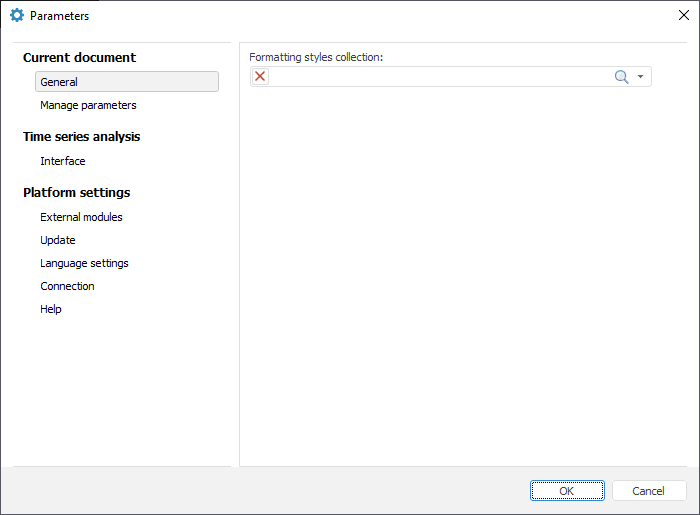Click the Parameters gear icon in title bar
Viewport: 700px width, 515px height.
point(17,16)
